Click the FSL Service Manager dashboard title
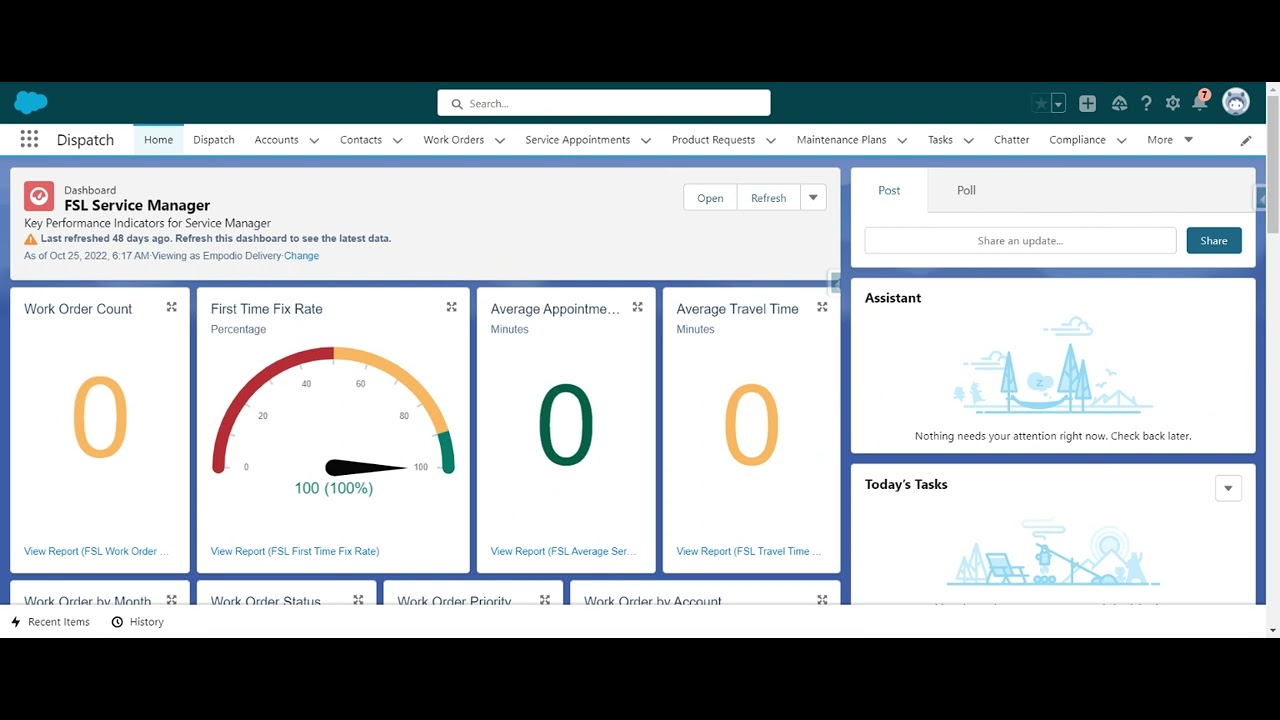1280x720 pixels. (137, 206)
